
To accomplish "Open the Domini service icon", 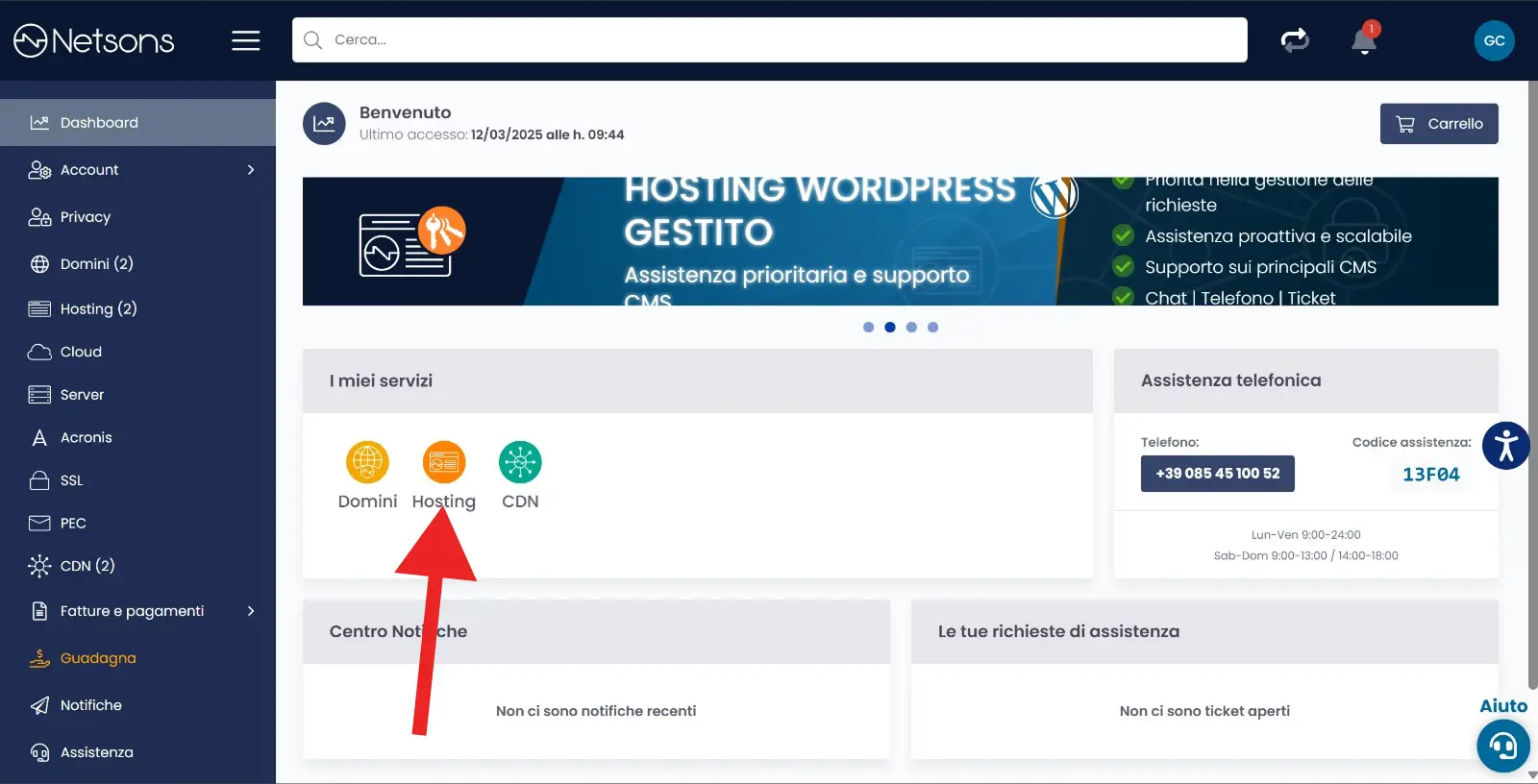I will (x=367, y=462).
